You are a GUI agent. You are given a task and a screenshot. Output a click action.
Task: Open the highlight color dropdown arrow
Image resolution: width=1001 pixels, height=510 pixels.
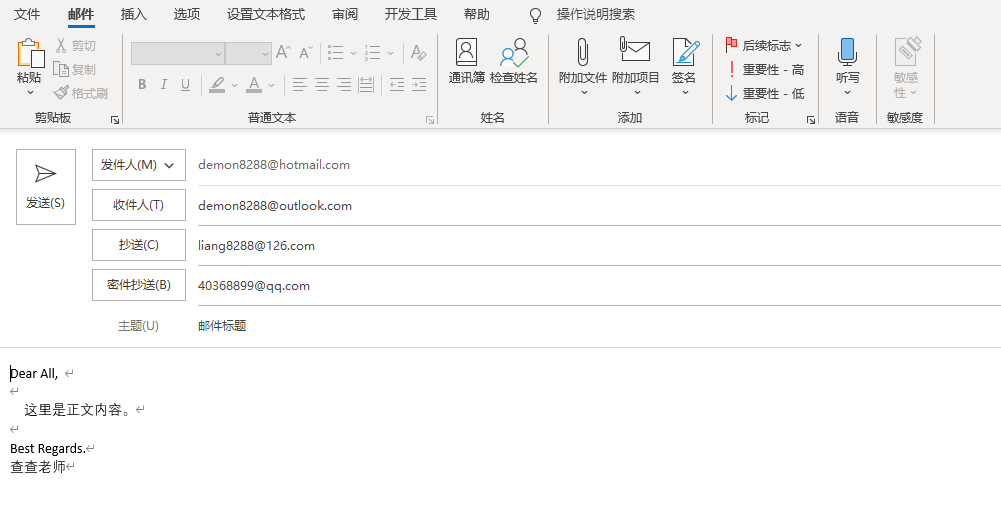234,85
